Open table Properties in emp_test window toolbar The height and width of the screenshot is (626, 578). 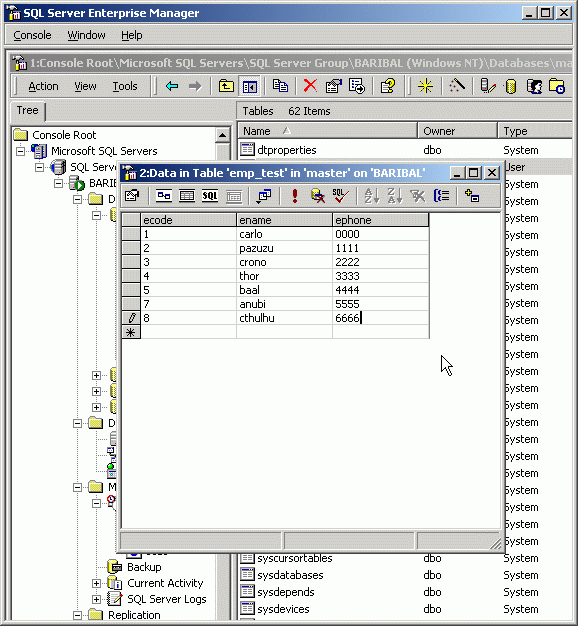click(x=132, y=196)
